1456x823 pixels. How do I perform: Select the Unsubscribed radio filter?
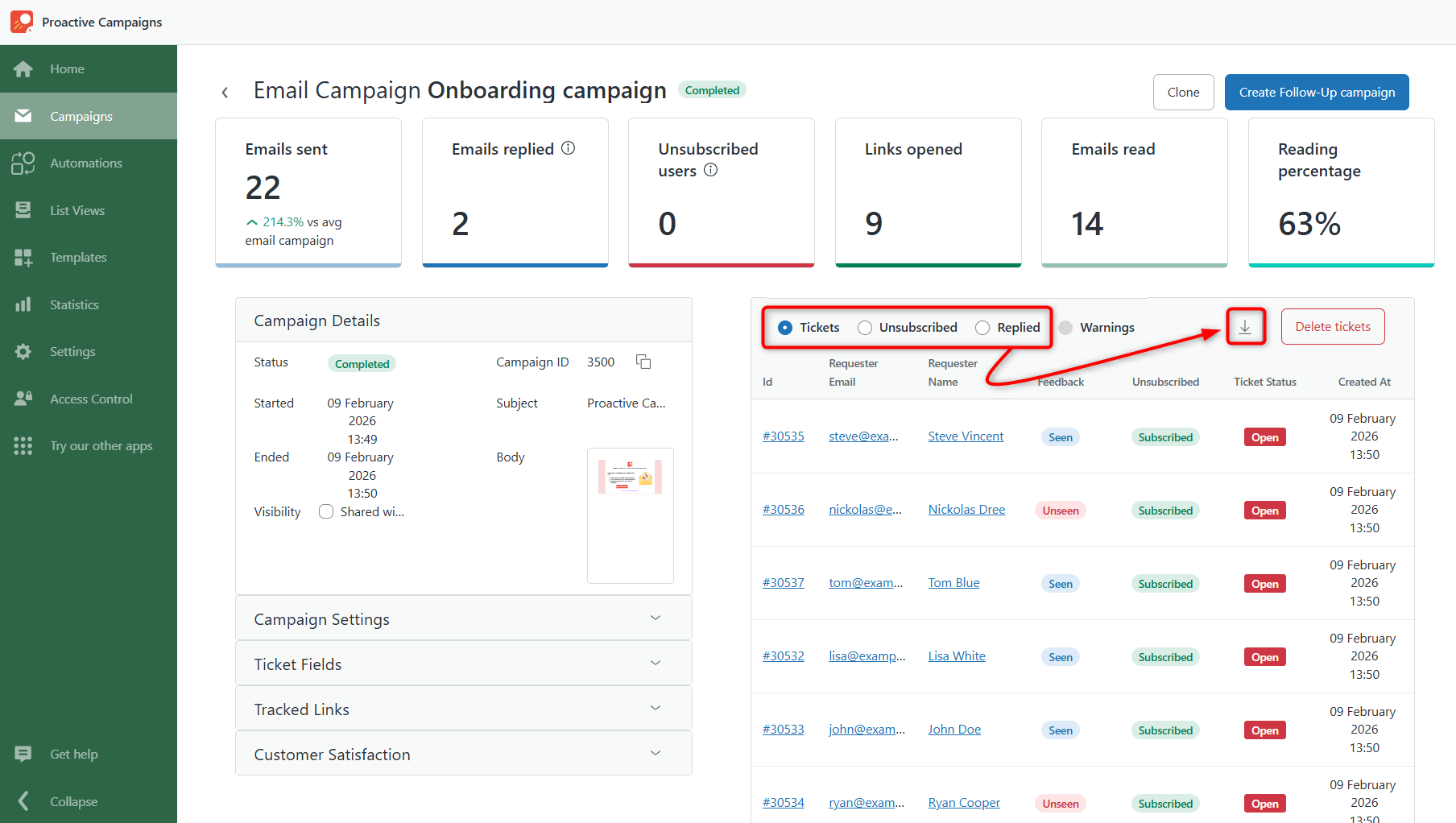point(865,327)
